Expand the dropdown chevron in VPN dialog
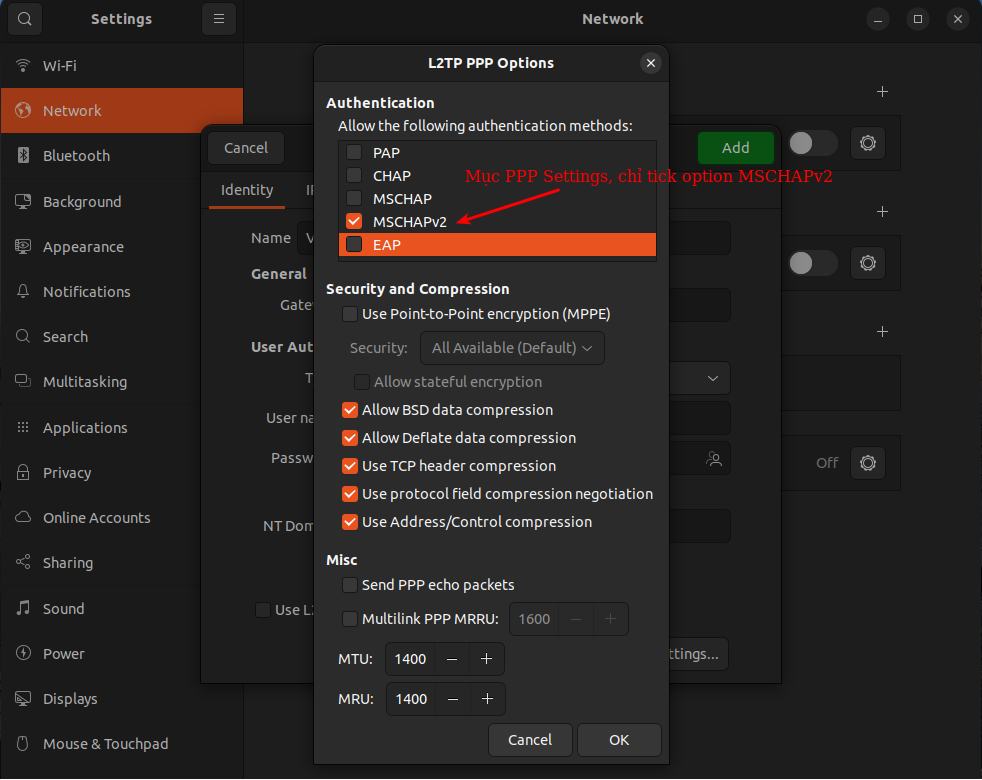Screen dimensions: 982x780 pyautogui.click(x=713, y=378)
